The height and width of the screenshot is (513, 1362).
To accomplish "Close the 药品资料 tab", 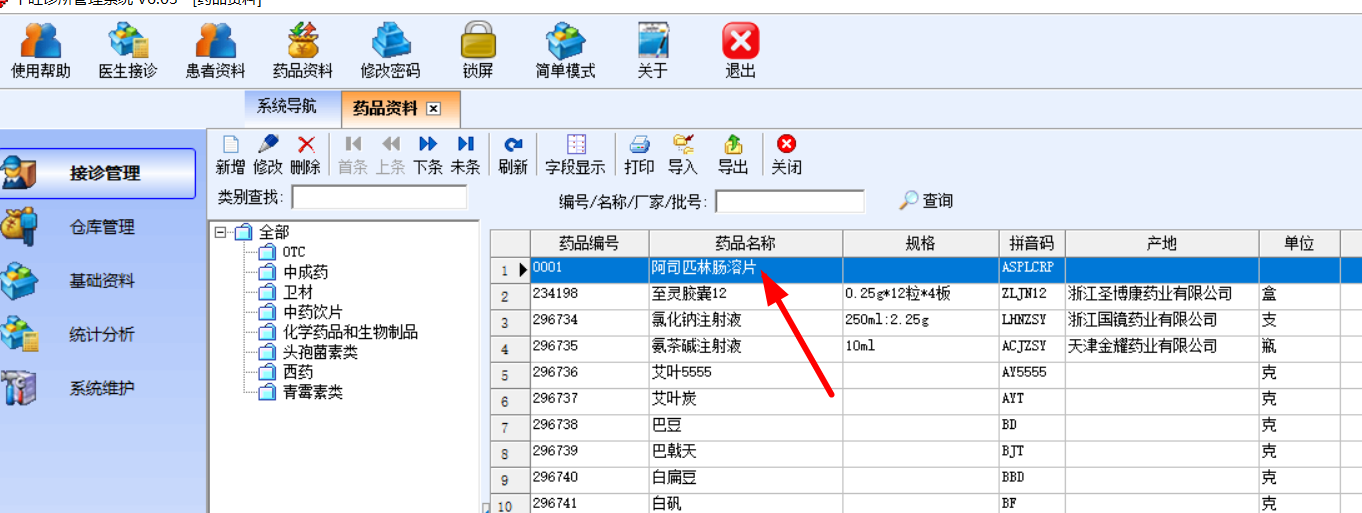I will click(x=433, y=108).
